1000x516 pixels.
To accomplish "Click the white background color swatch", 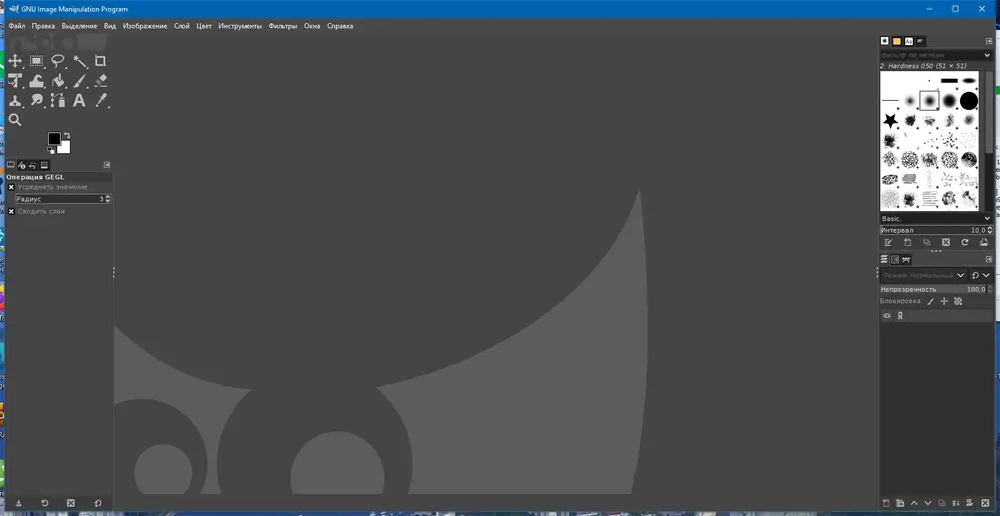I will (x=64, y=148).
